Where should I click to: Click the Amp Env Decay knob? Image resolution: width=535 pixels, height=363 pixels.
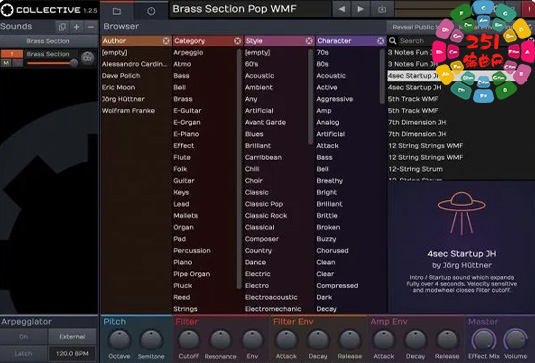(x=415, y=340)
